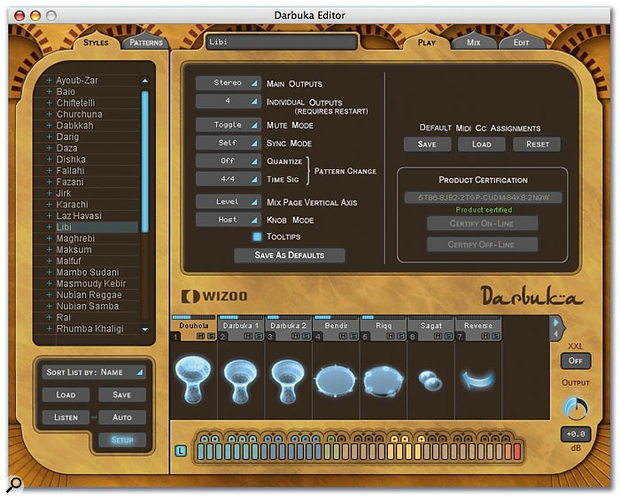Click the plus icon beside Ayoub-Zar
This screenshot has height=499, width=620.
[49, 80]
